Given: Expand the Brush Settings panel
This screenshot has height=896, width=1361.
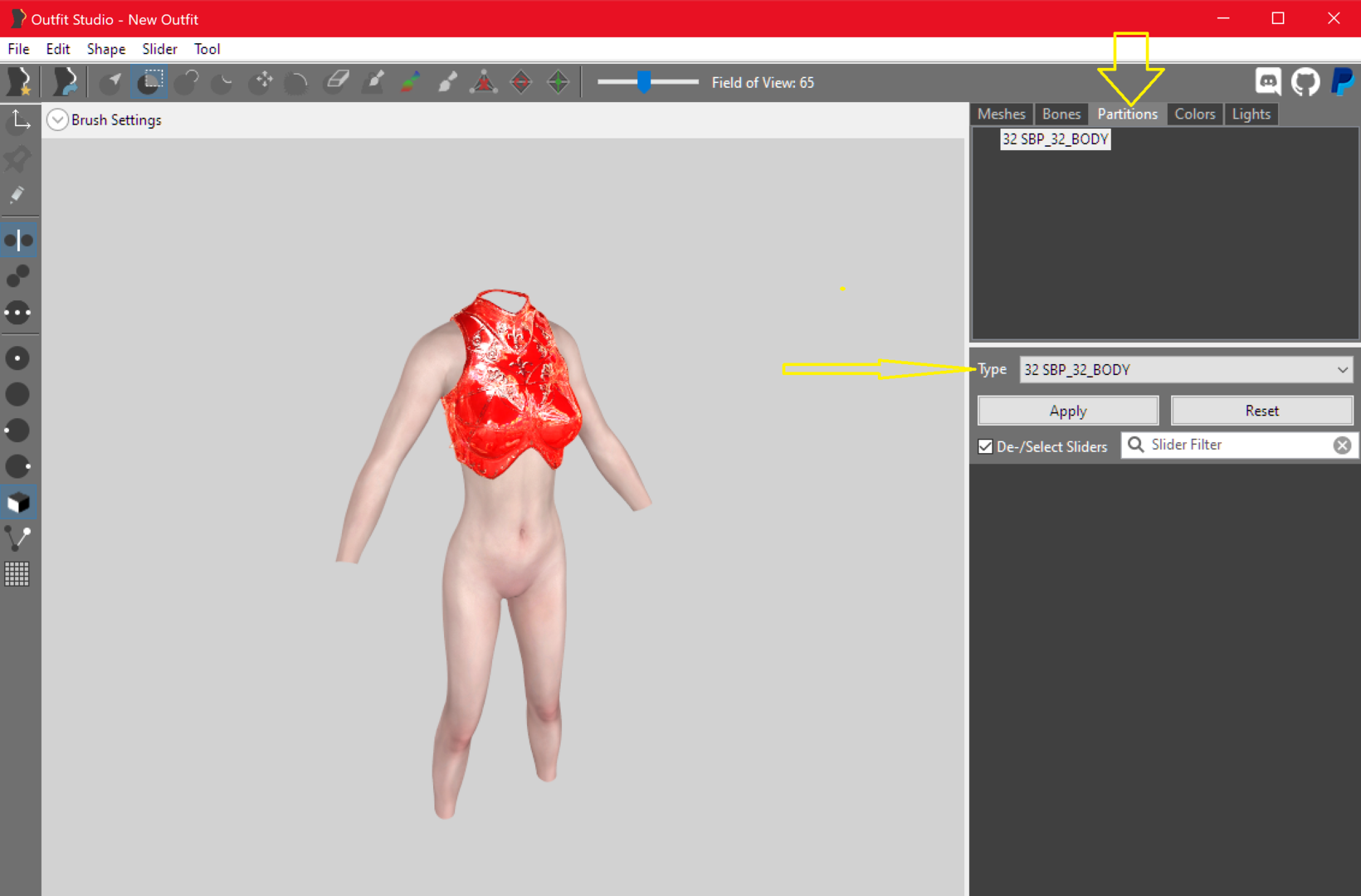Looking at the screenshot, I should tap(57, 120).
